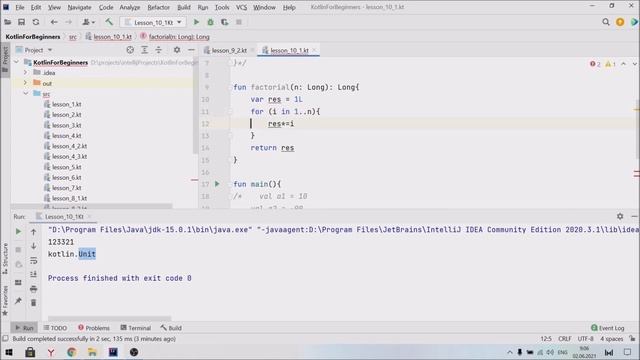Open the Build tool window
The width and height of the screenshot is (640, 360).
[171, 328]
